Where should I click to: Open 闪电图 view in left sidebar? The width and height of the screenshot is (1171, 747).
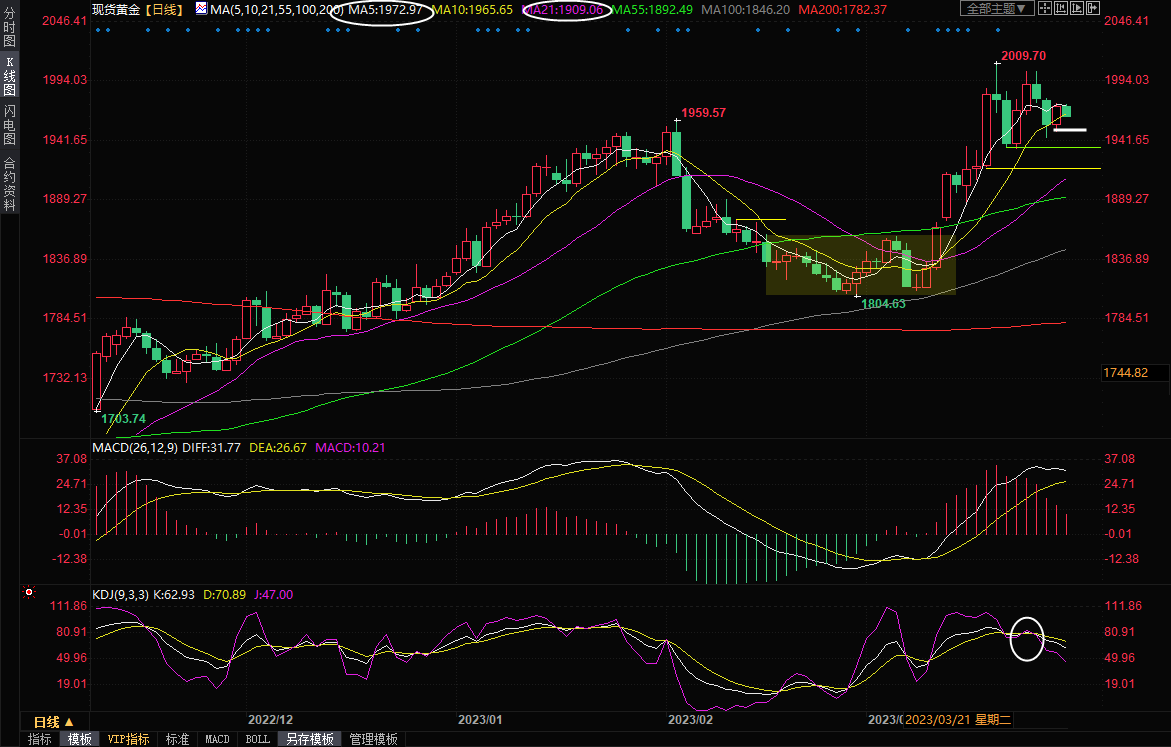click(x=9, y=125)
